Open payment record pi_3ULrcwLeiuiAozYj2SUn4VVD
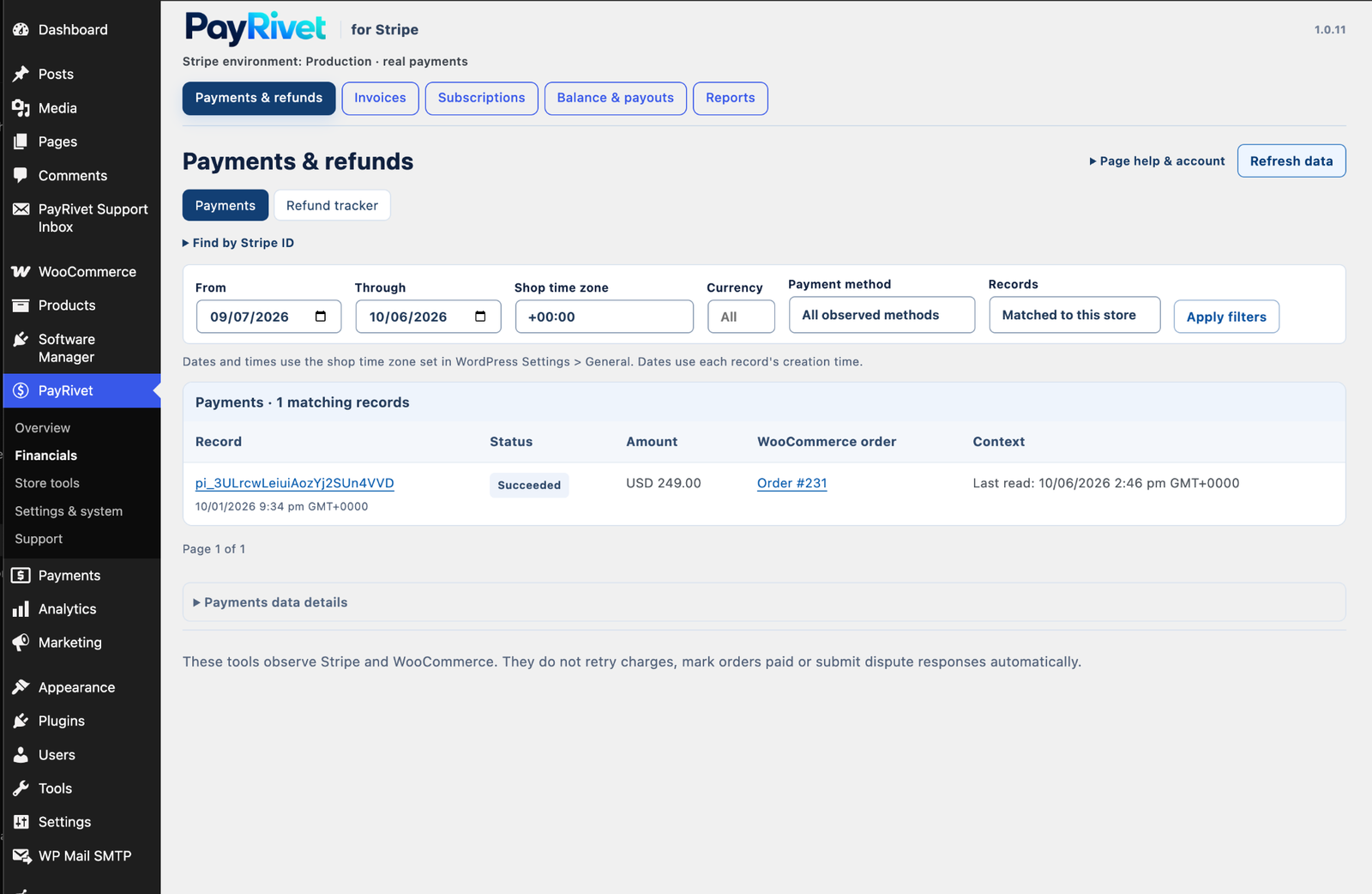Image resolution: width=1372 pixels, height=894 pixels. 295,483
